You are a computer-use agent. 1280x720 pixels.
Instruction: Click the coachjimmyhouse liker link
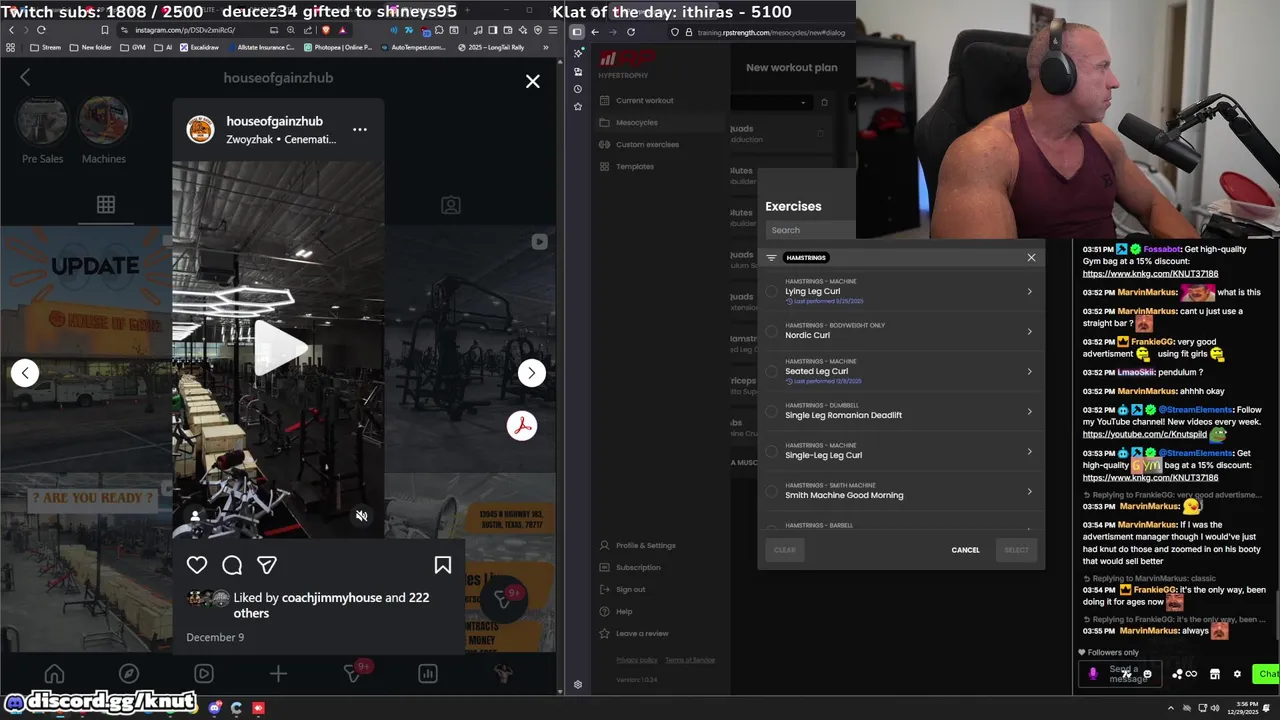[332, 597]
